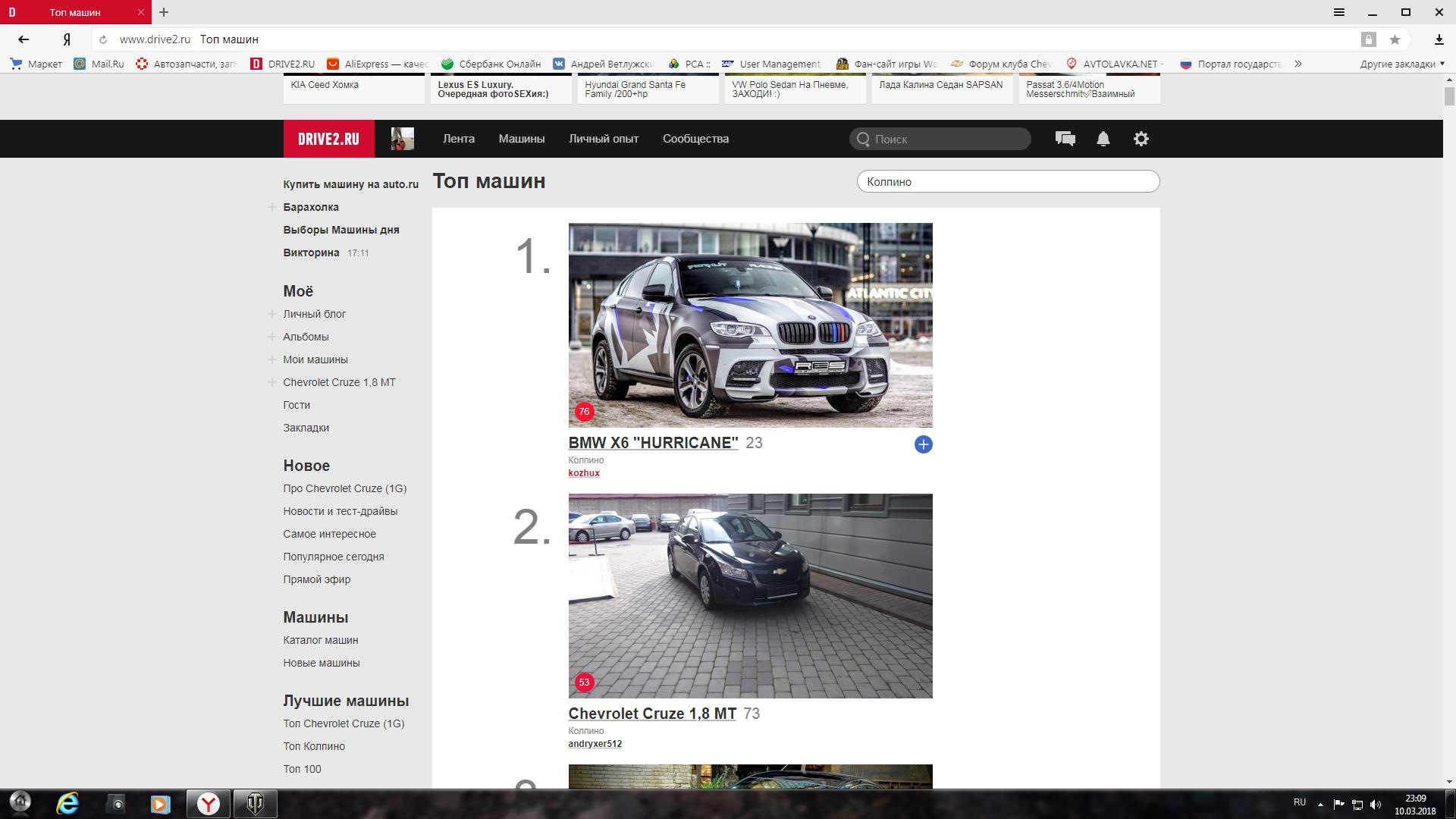This screenshot has width=1456, height=819.
Task: Open Купить машину на auto.ru link
Action: (350, 184)
